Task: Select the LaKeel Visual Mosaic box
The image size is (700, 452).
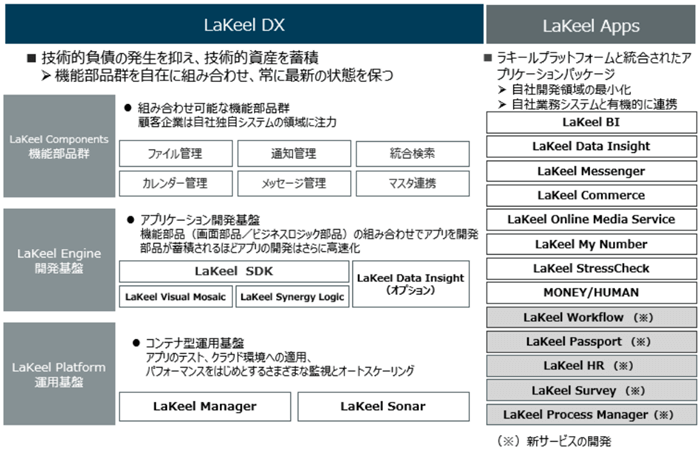Action: click(x=176, y=297)
